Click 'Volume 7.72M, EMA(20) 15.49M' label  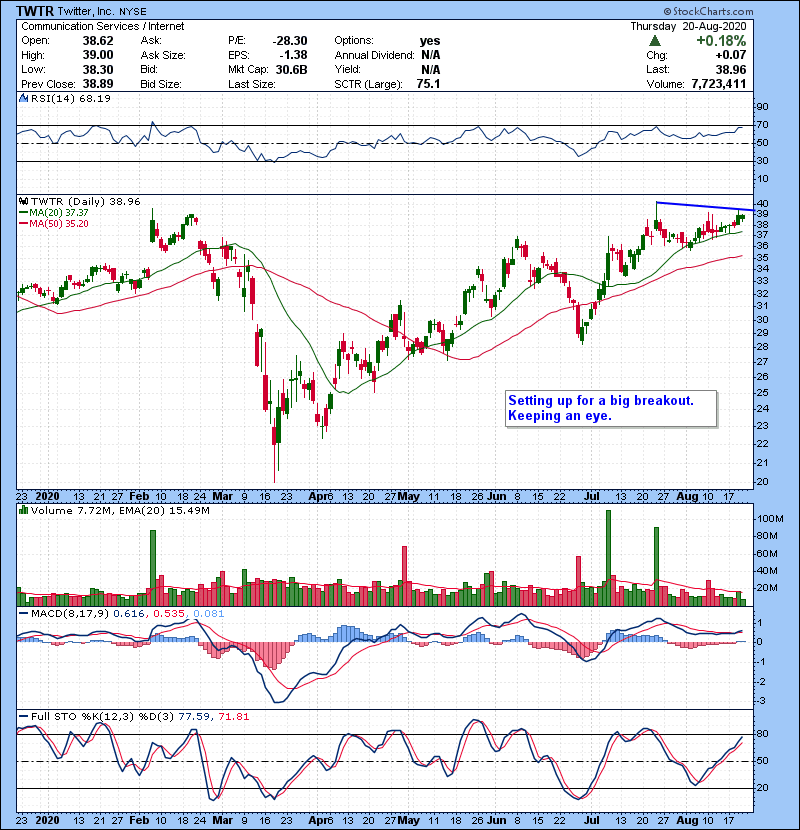pos(120,510)
